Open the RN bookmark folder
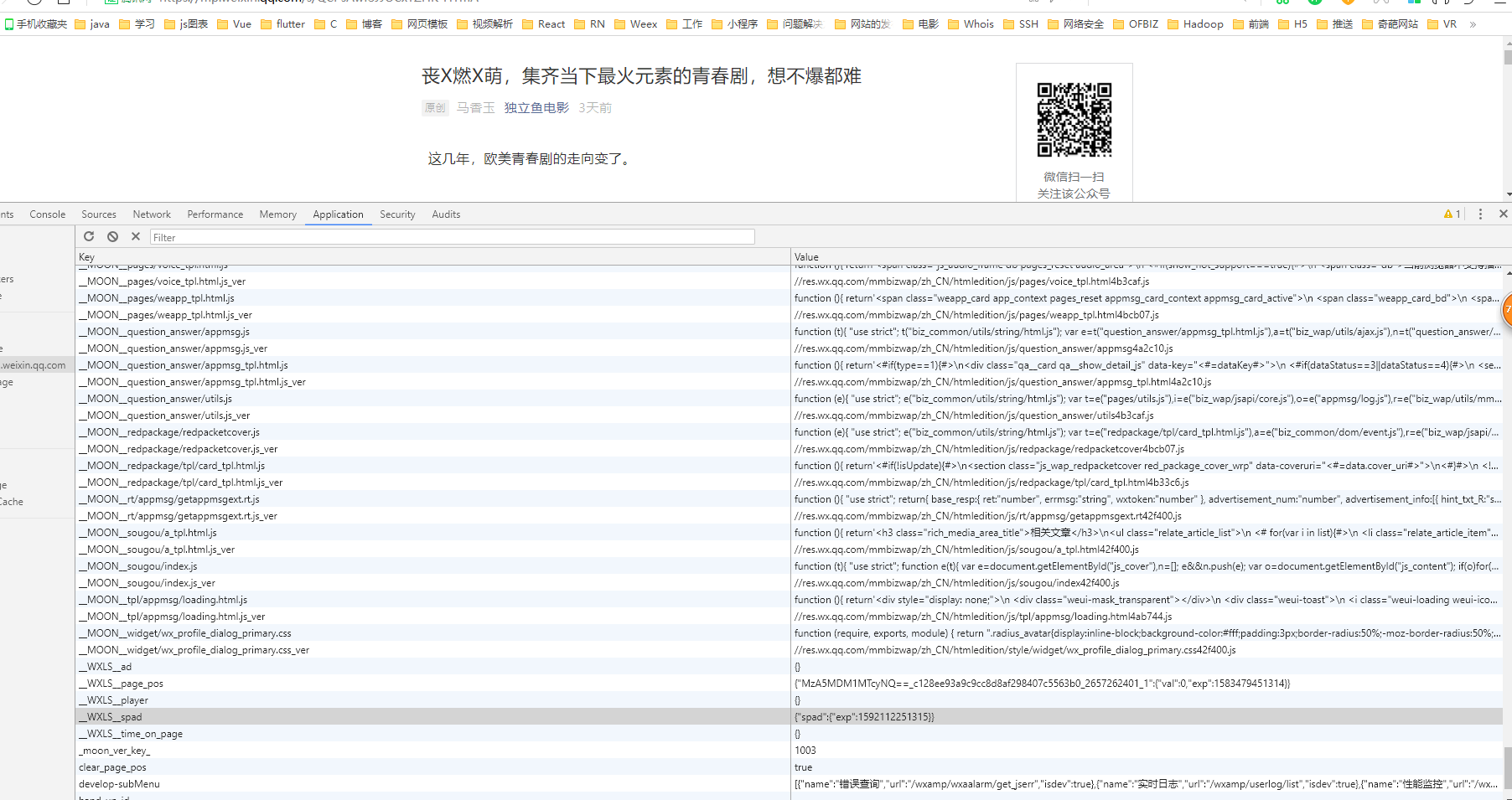The width and height of the screenshot is (1512, 800). coord(589,24)
